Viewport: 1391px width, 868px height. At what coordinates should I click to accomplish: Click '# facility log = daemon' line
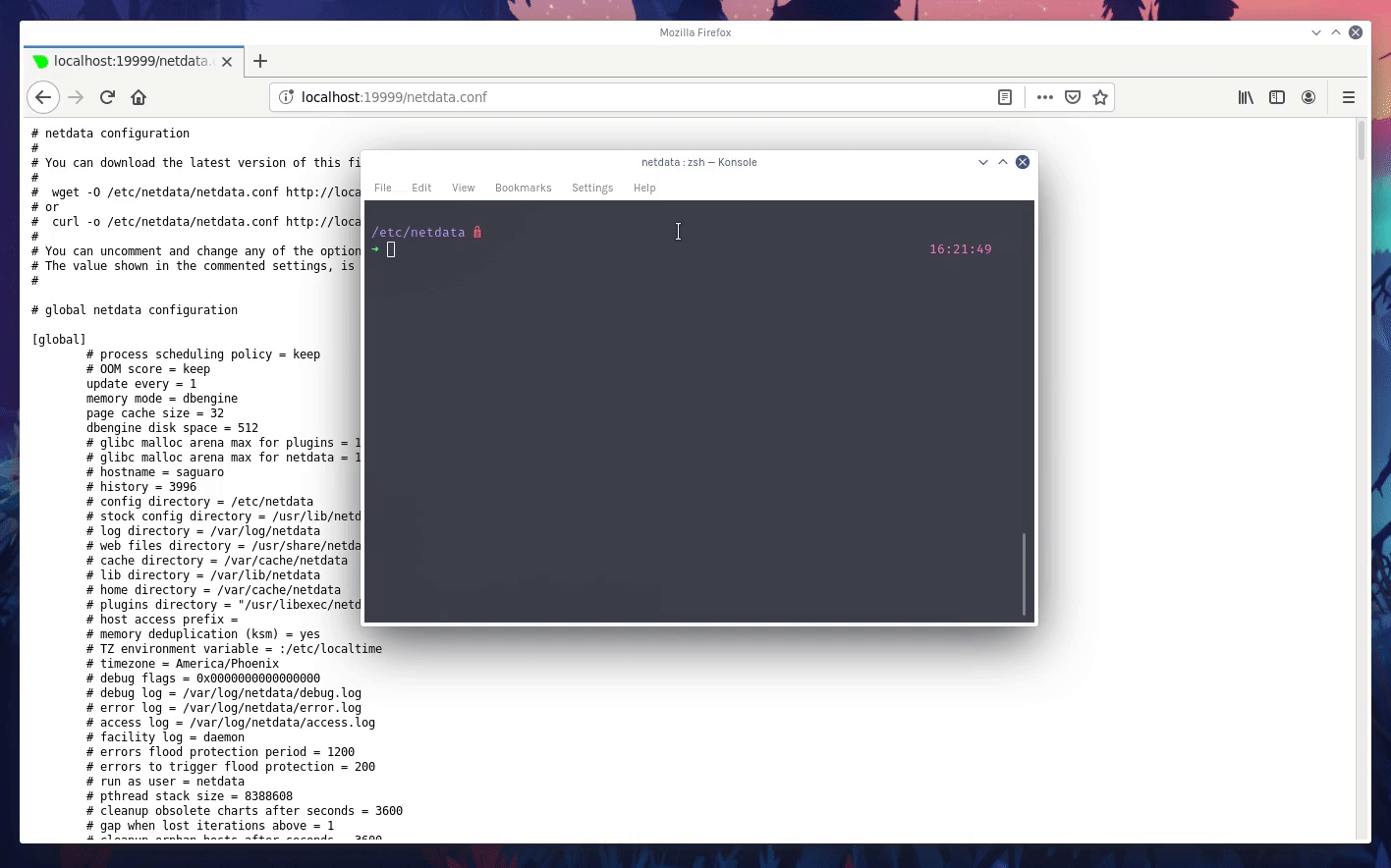click(x=166, y=737)
